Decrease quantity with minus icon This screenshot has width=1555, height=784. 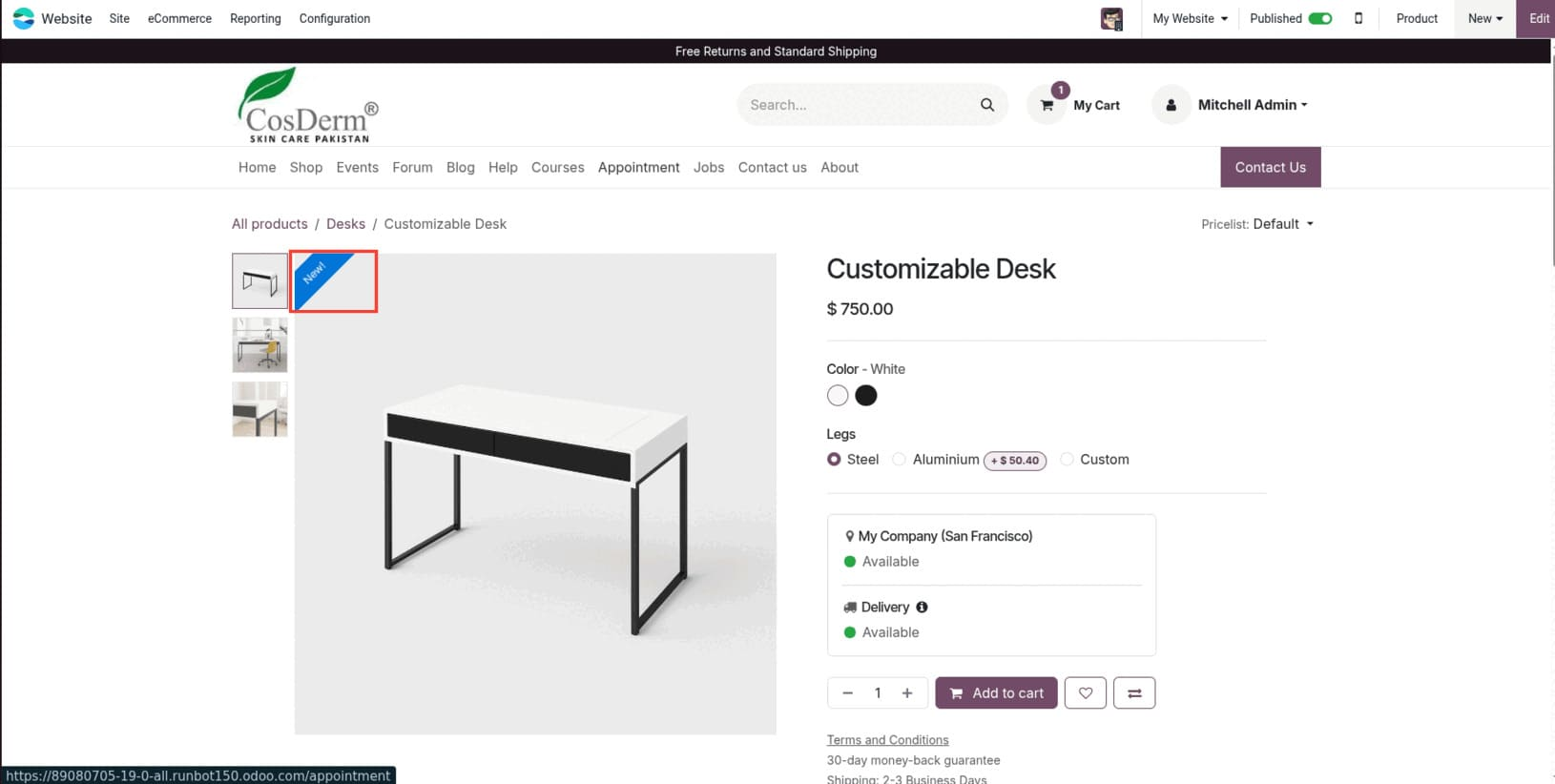tap(847, 693)
